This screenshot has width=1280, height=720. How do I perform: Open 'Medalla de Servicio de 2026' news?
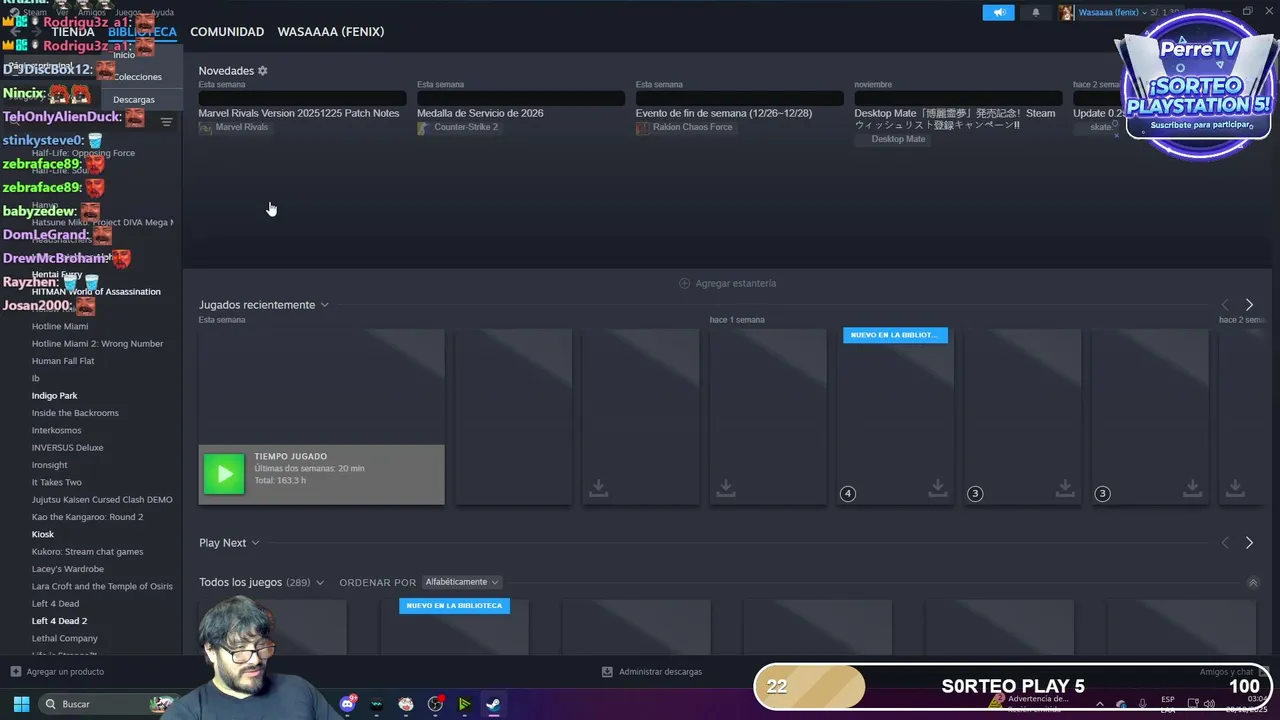click(480, 113)
